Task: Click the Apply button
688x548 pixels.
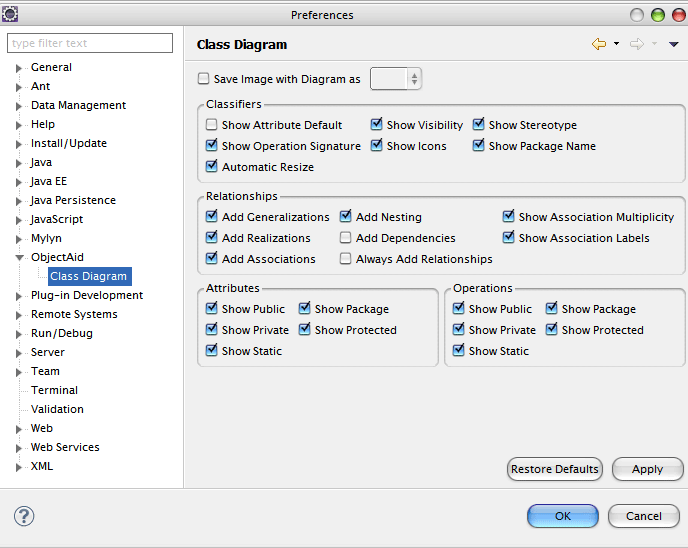Action: tap(647, 469)
